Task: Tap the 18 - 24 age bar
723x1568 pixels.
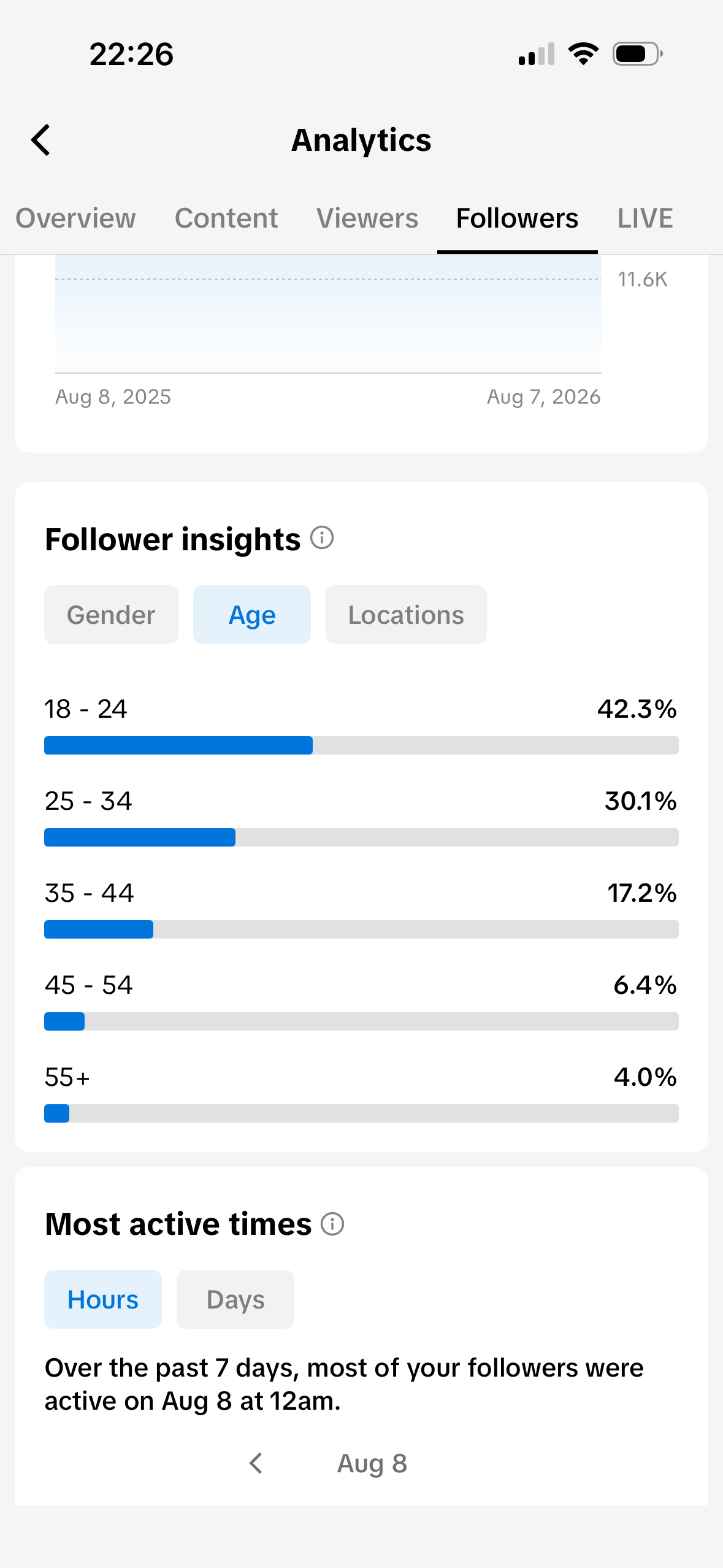Action: (x=361, y=745)
